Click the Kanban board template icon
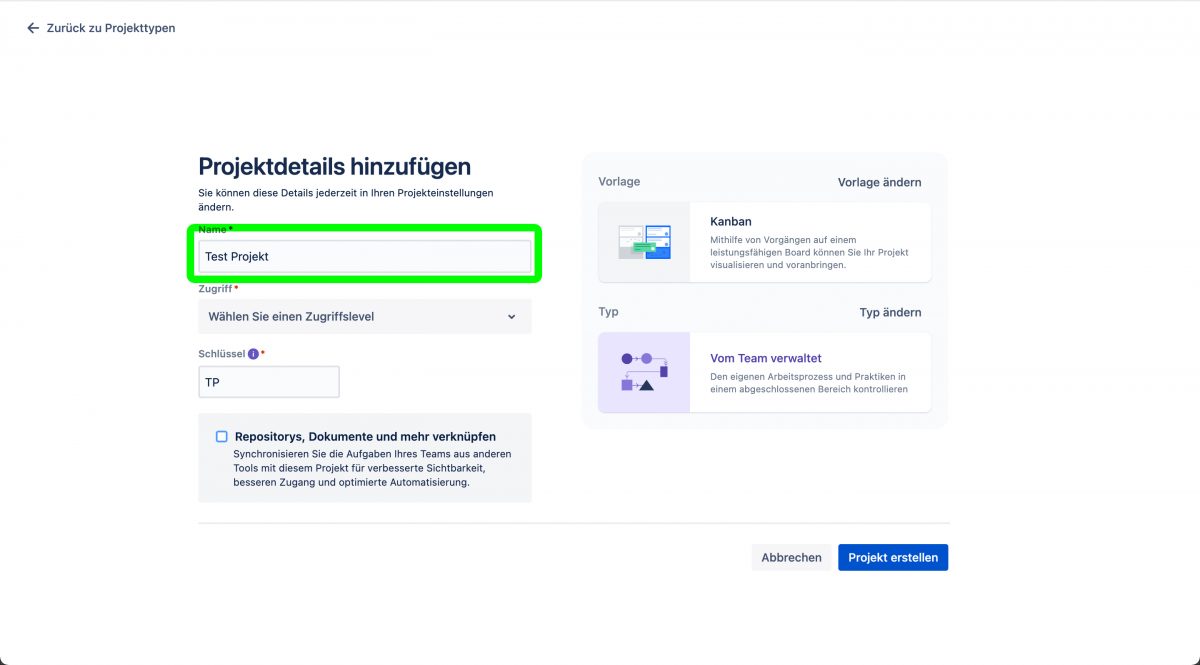The image size is (1200, 665). pos(644,242)
